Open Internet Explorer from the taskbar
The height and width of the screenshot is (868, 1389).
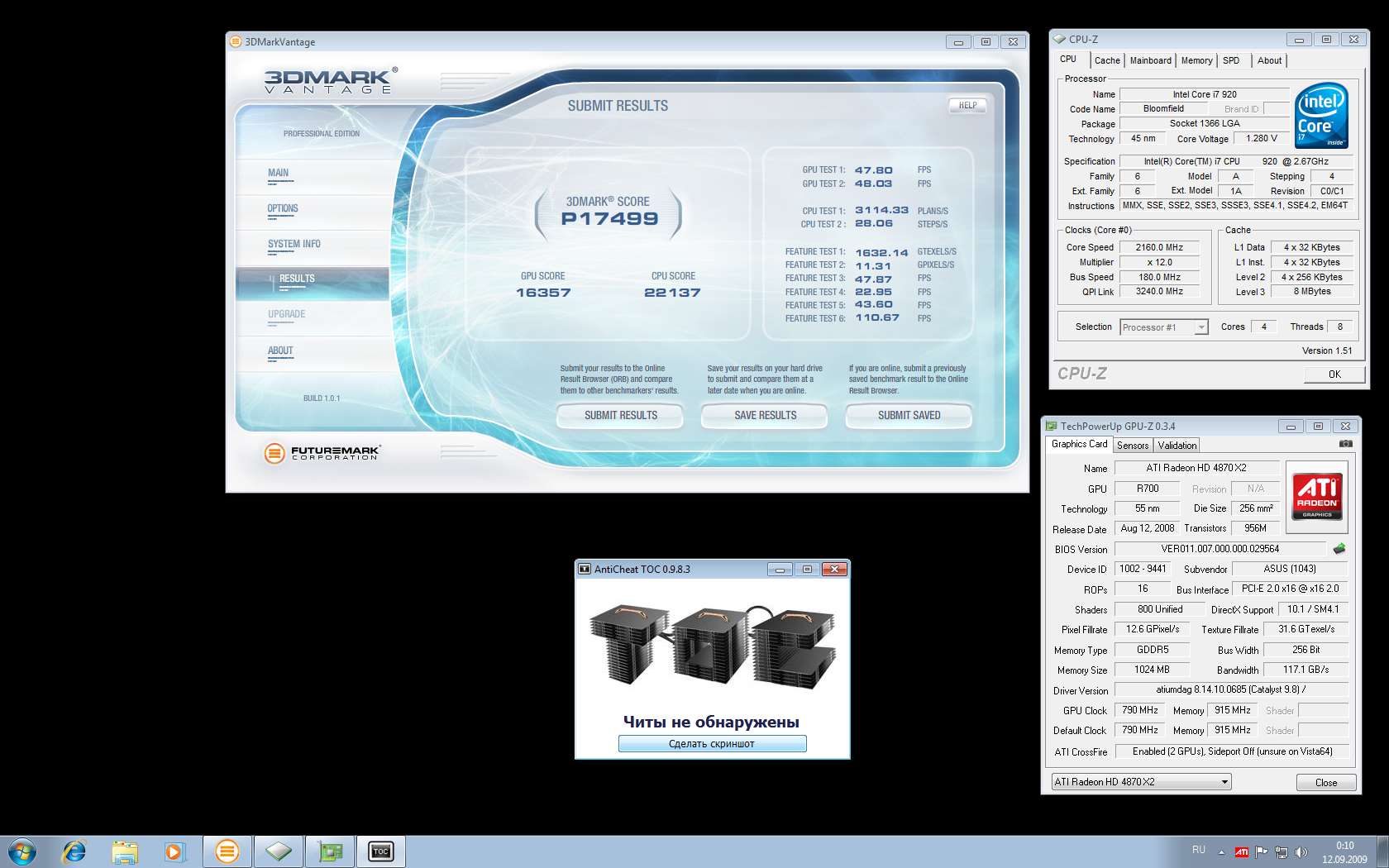[74, 851]
